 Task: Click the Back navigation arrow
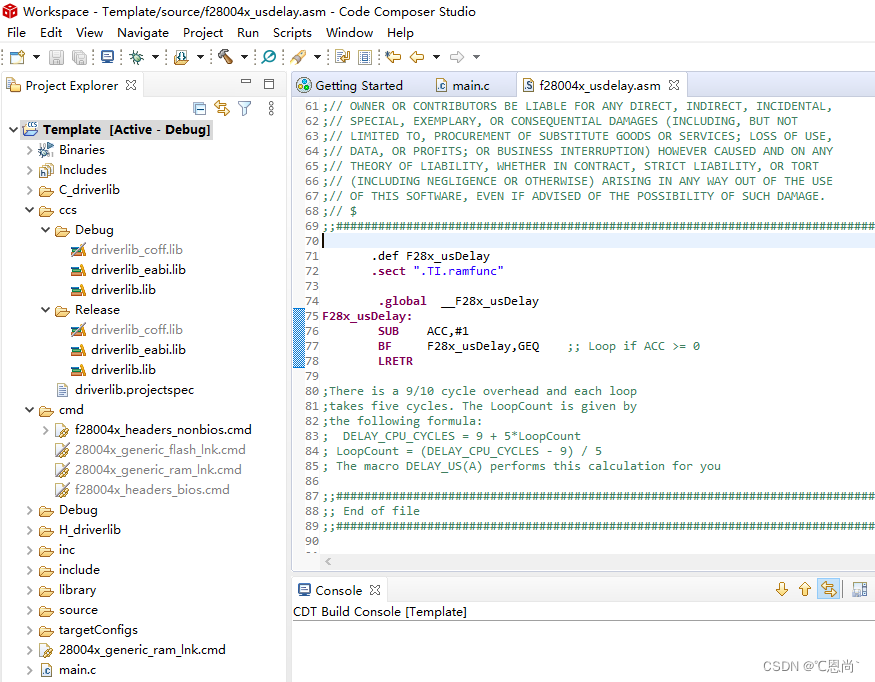(x=417, y=57)
